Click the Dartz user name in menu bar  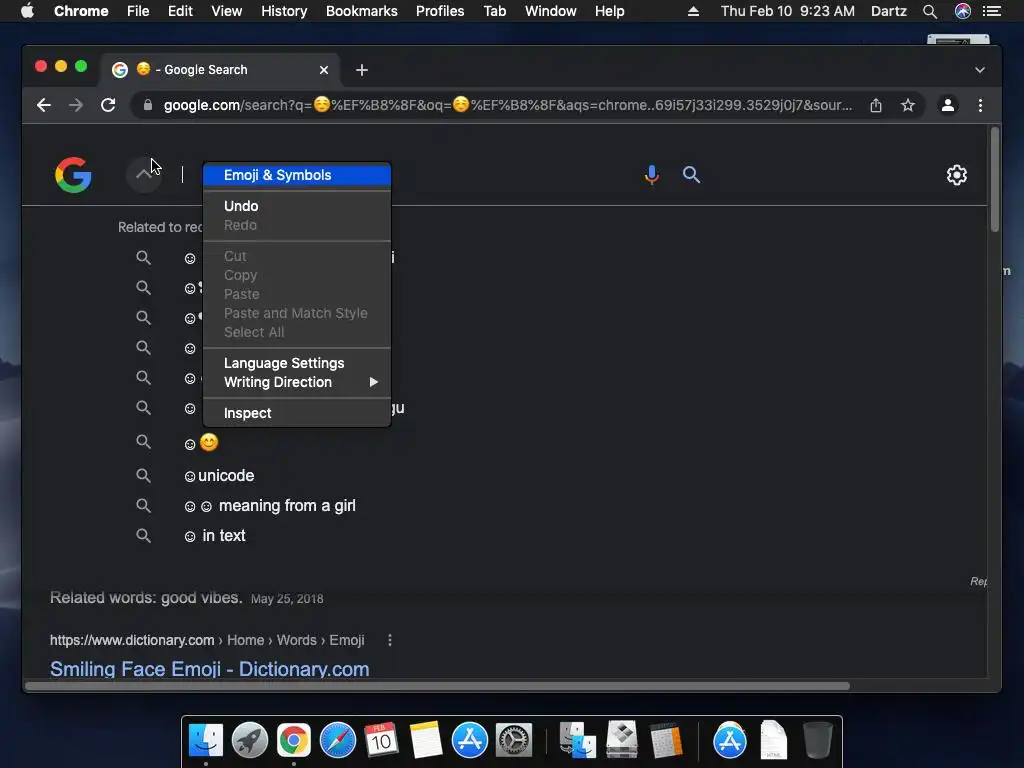[x=889, y=11]
